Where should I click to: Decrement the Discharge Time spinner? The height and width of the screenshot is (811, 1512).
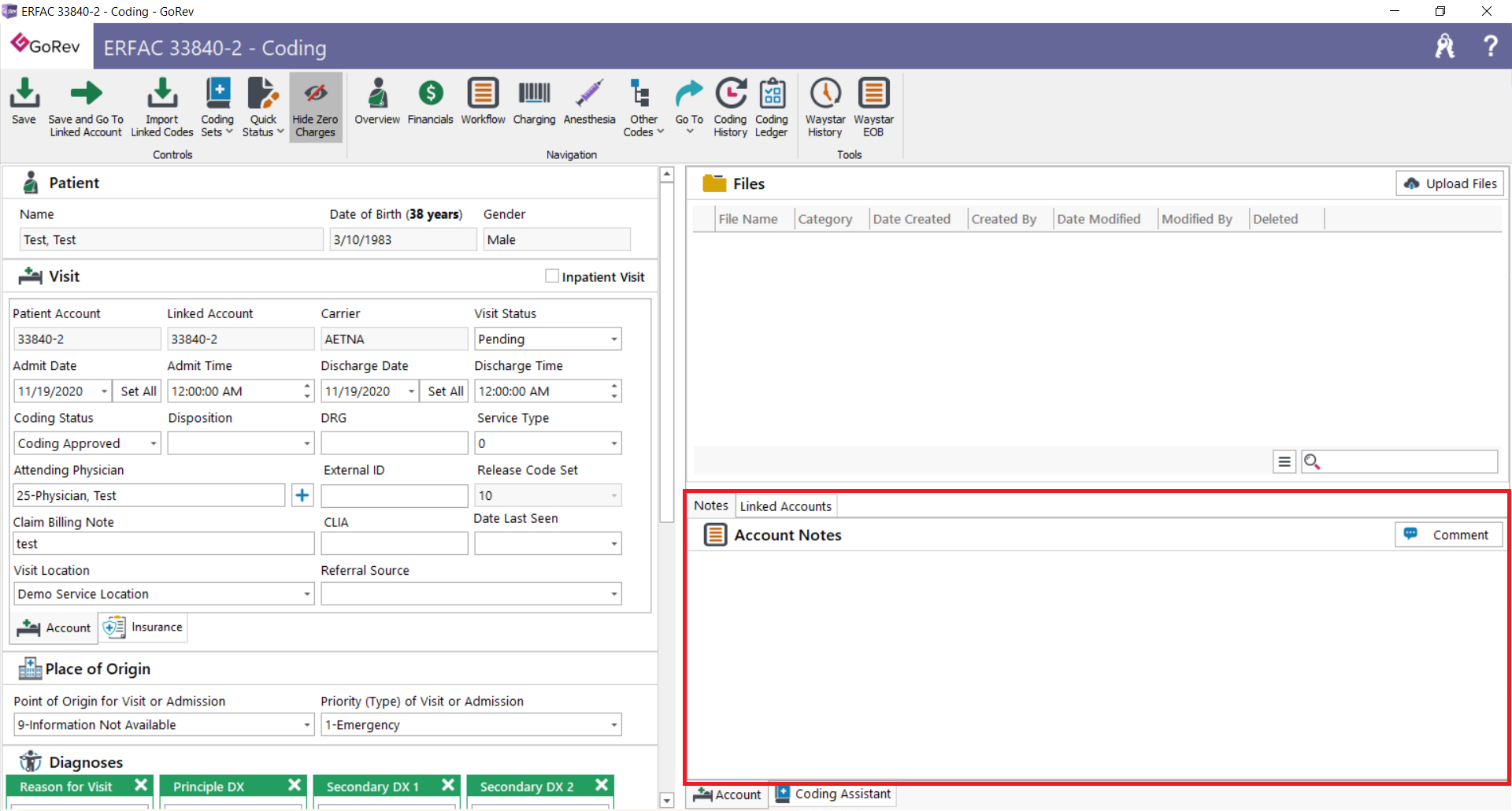click(x=614, y=396)
